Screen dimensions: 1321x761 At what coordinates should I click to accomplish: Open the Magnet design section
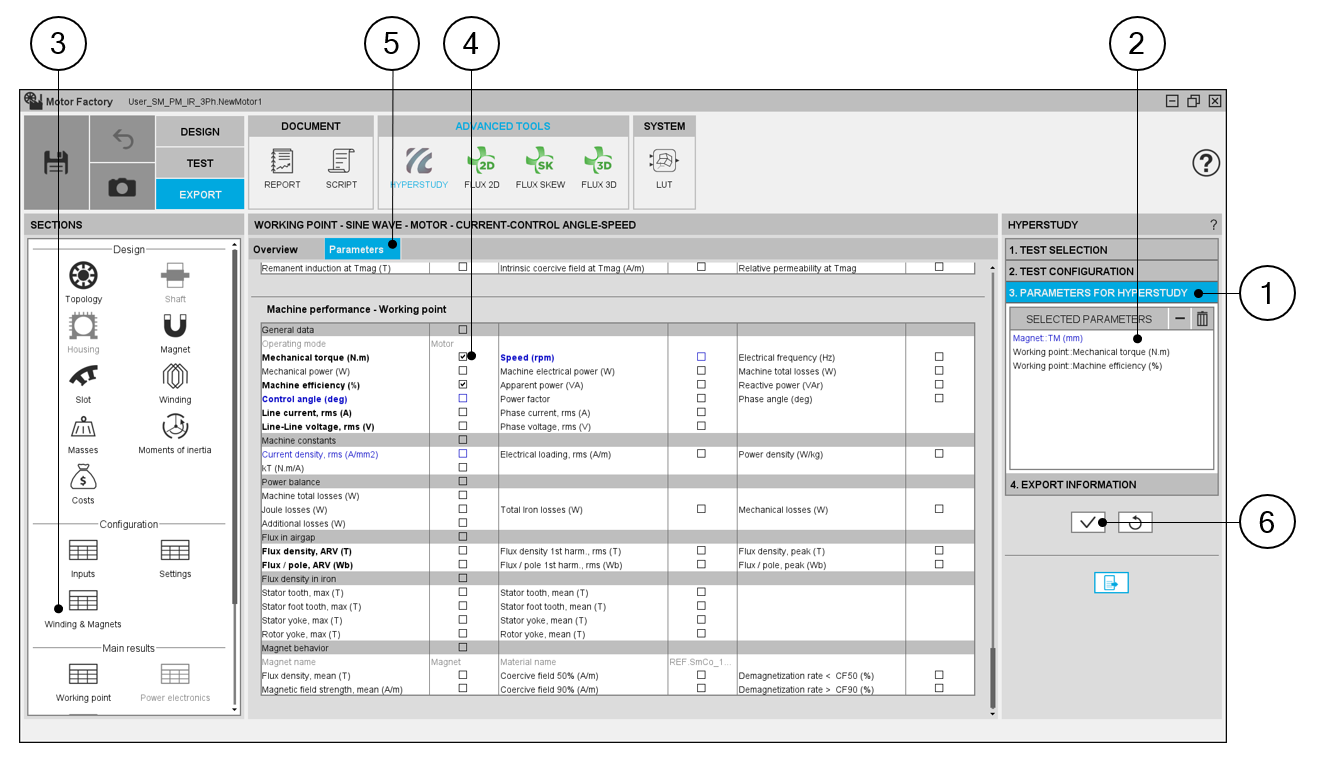click(x=175, y=332)
